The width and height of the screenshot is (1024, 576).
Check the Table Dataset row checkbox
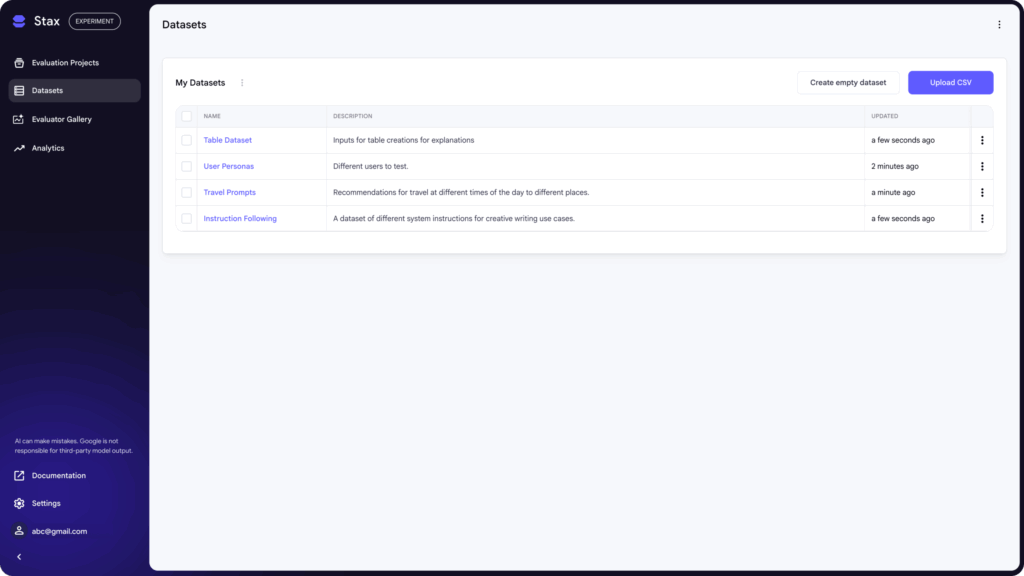point(187,140)
